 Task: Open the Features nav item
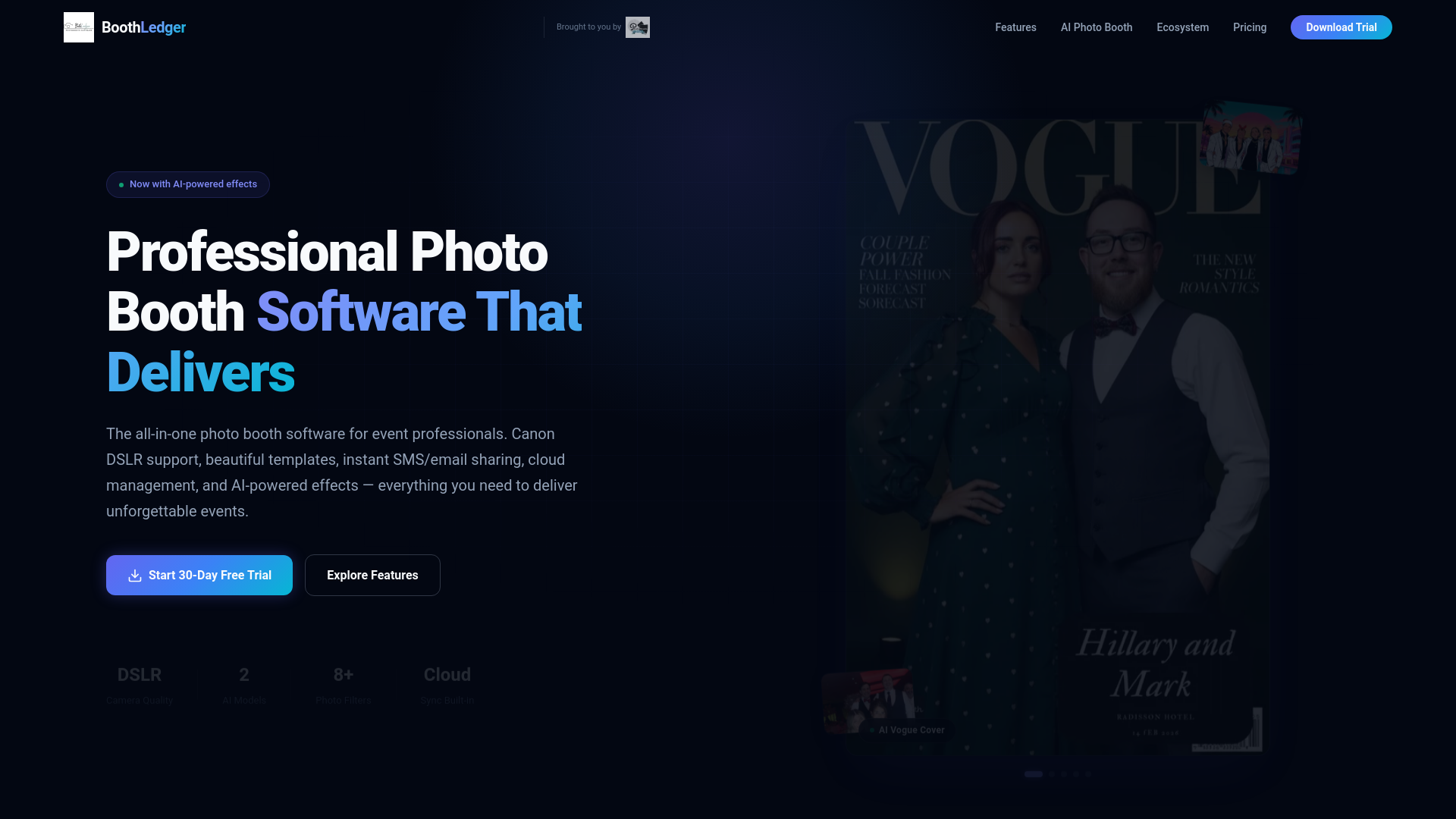[1015, 27]
